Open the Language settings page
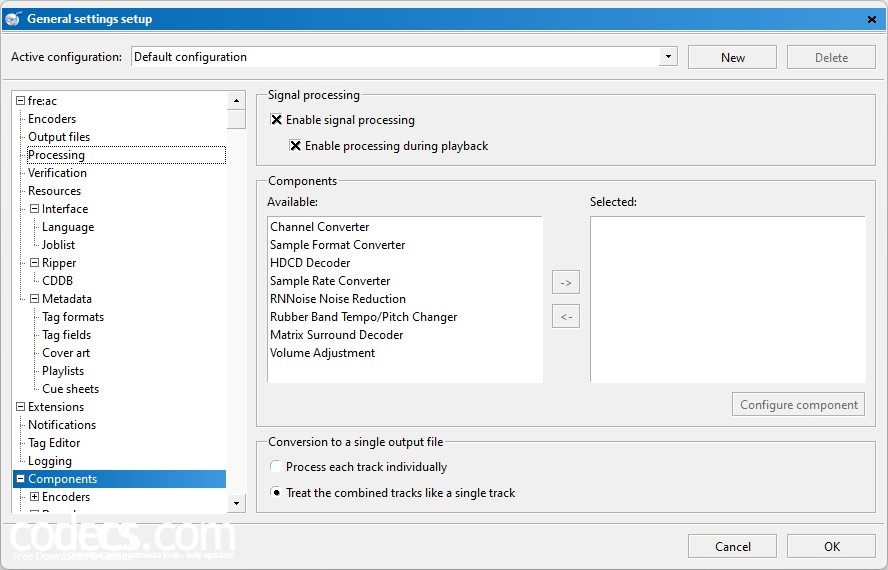 pos(68,227)
